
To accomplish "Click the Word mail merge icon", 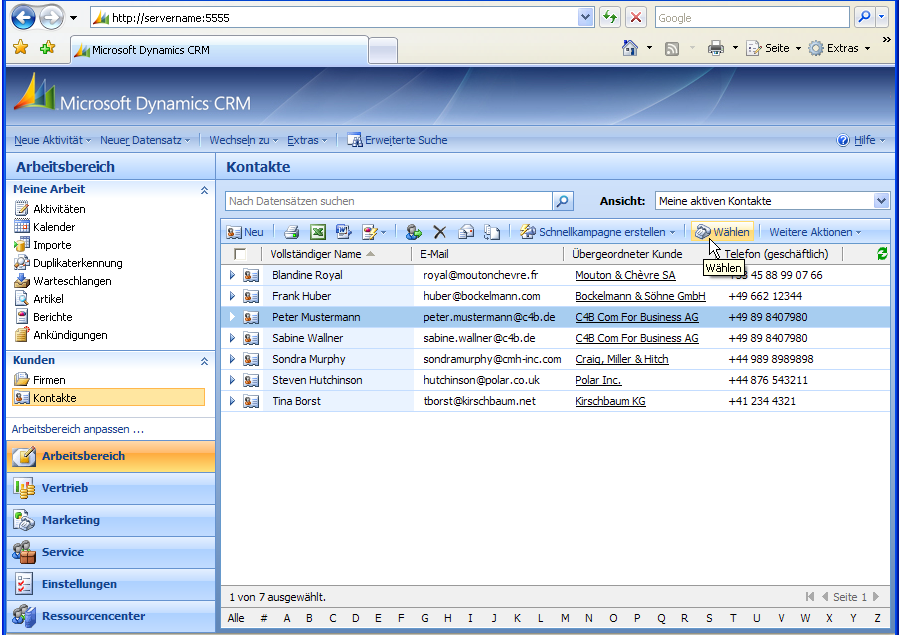I will [x=343, y=232].
